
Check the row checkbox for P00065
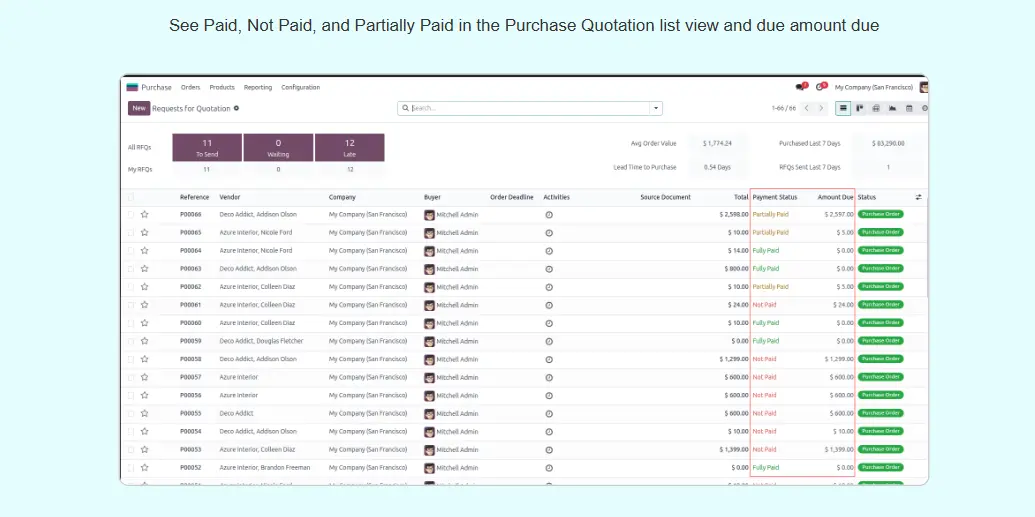coord(131,233)
